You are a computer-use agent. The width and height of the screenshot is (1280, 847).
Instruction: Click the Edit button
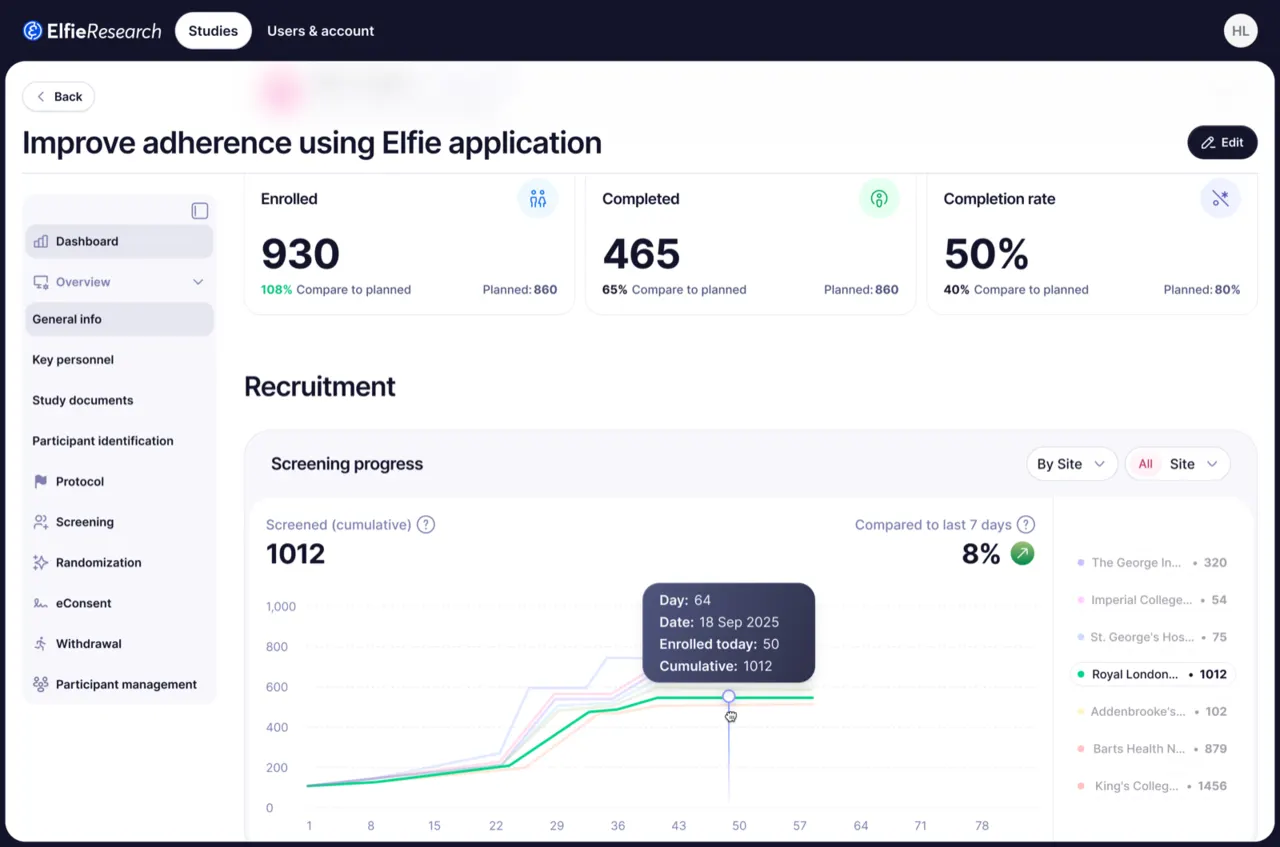[x=1222, y=143]
